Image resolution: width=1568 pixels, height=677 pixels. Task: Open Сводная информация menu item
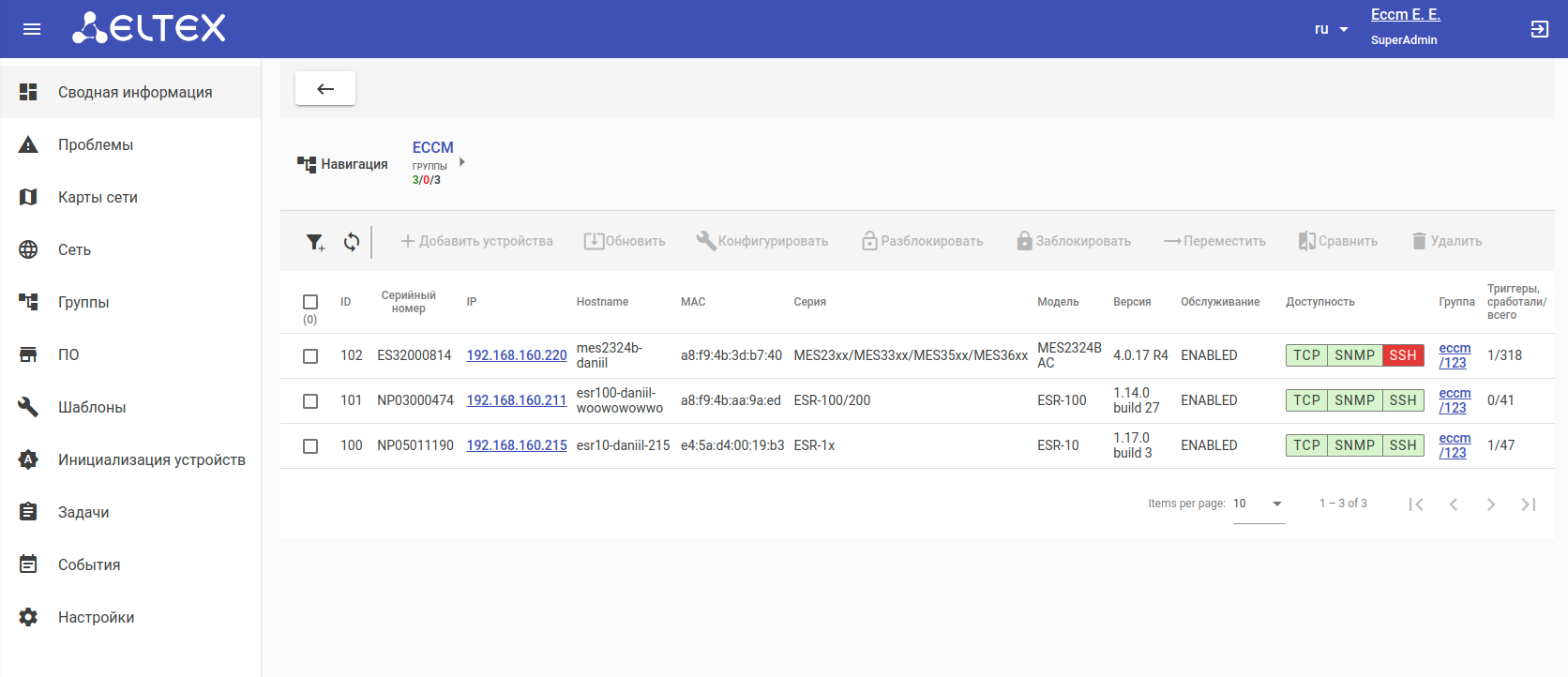[x=130, y=92]
